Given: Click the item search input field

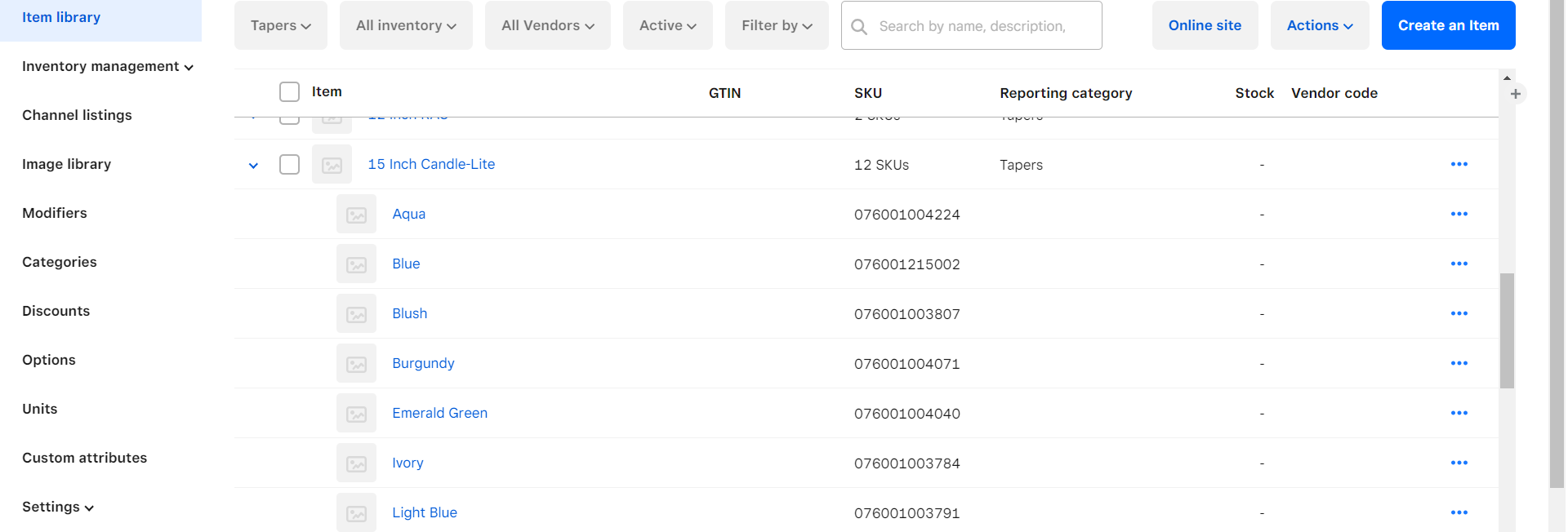Looking at the screenshot, I should pyautogui.click(x=972, y=25).
